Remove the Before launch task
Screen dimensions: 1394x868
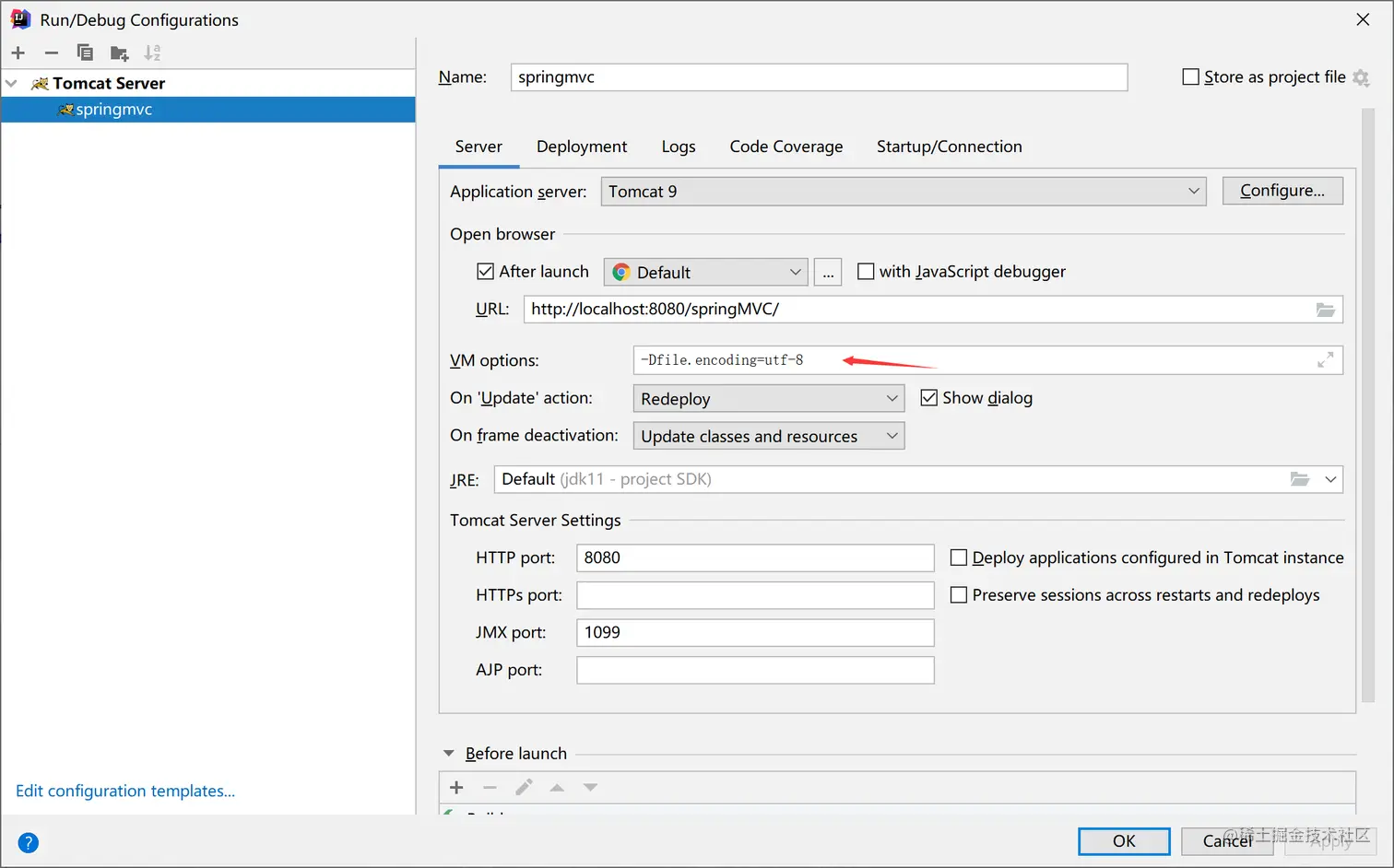click(490, 787)
